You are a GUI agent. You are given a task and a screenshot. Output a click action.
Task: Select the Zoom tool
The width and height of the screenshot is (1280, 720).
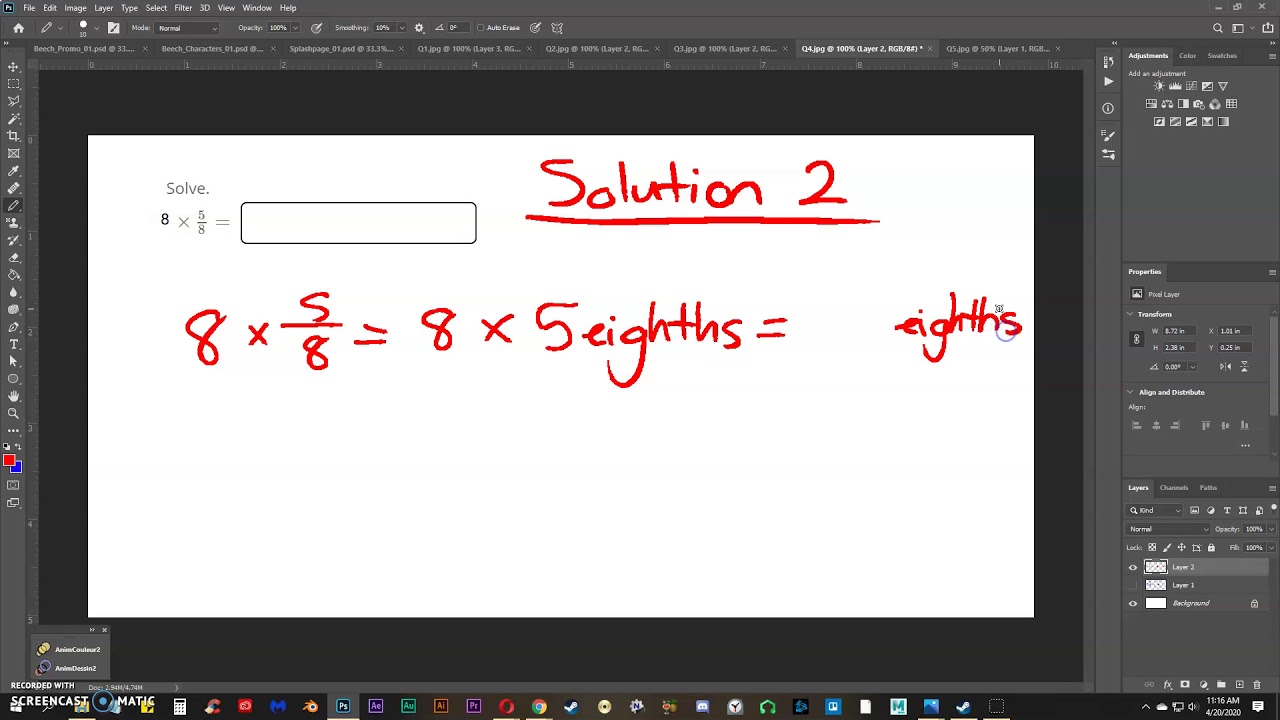coord(13,413)
